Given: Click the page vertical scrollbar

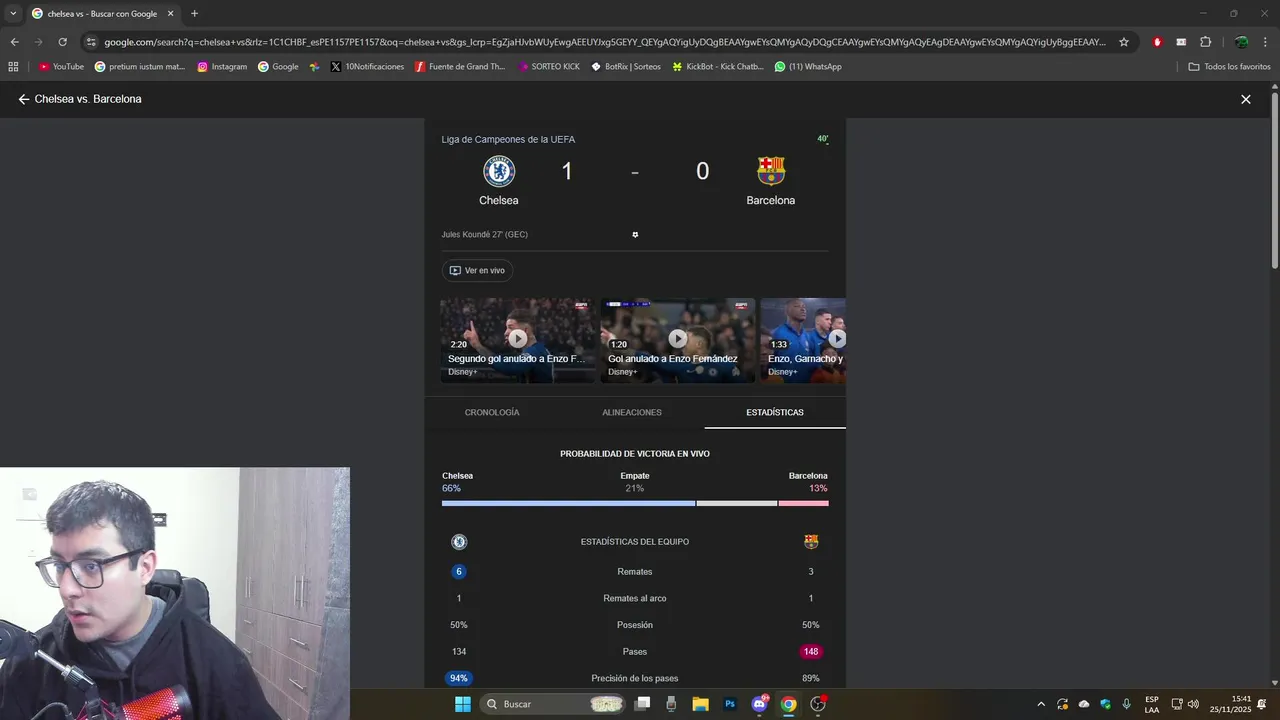Looking at the screenshot, I should click(x=1274, y=180).
